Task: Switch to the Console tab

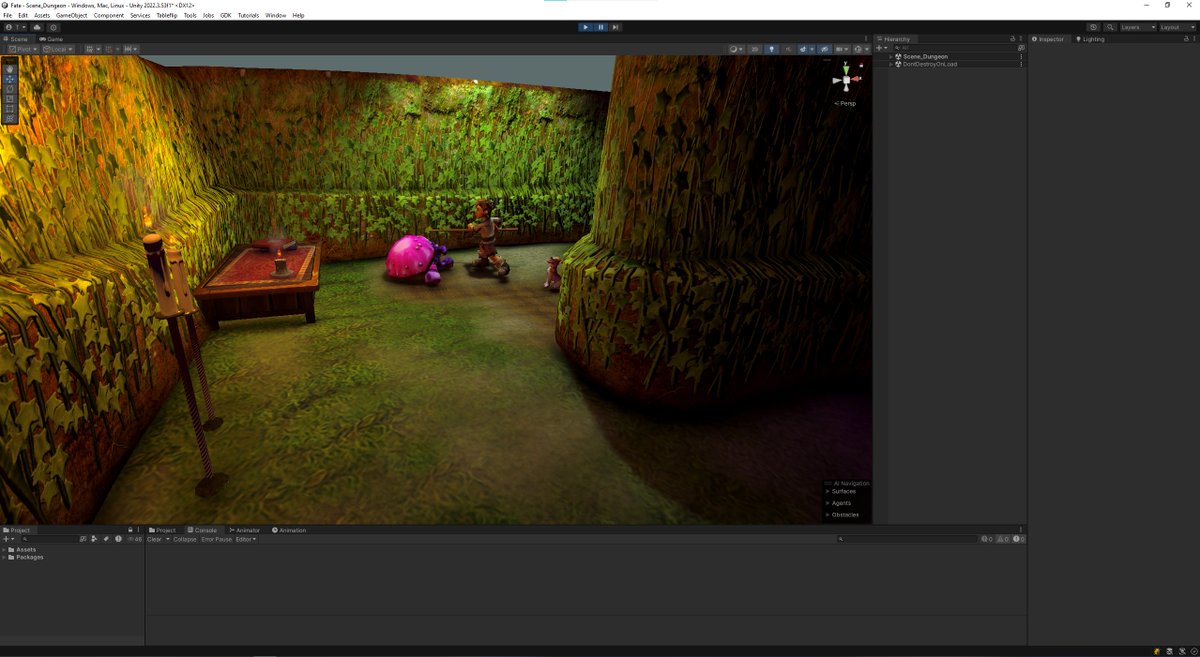Action: [x=202, y=530]
